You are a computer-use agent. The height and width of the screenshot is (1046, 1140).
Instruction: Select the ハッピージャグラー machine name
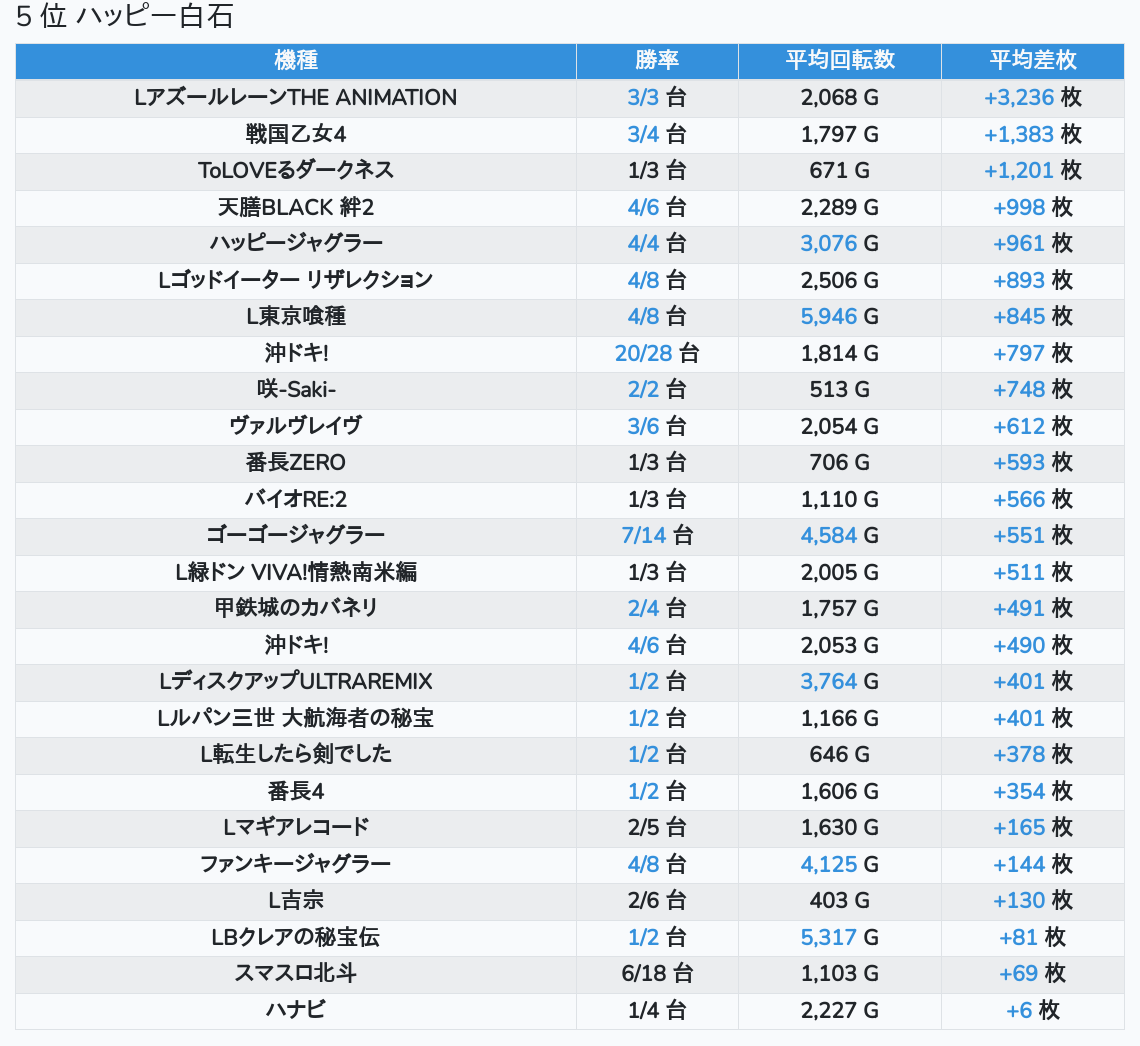tap(296, 244)
